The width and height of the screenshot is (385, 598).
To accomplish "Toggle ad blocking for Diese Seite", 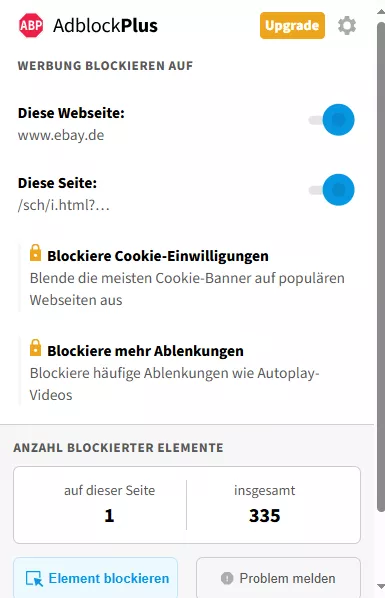I will point(331,190).
